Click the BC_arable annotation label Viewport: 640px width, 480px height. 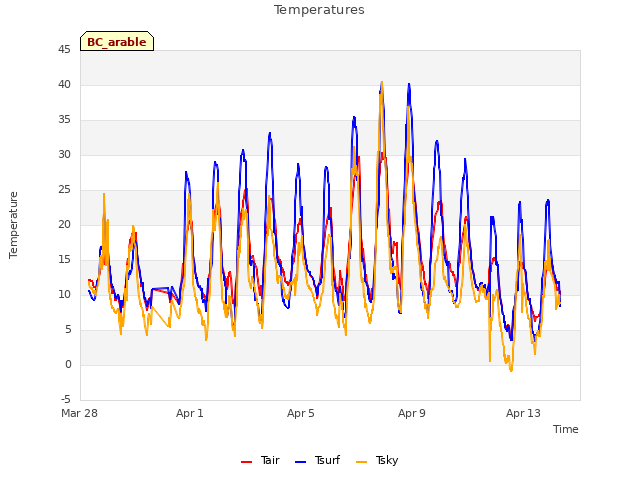pyautogui.click(x=117, y=41)
